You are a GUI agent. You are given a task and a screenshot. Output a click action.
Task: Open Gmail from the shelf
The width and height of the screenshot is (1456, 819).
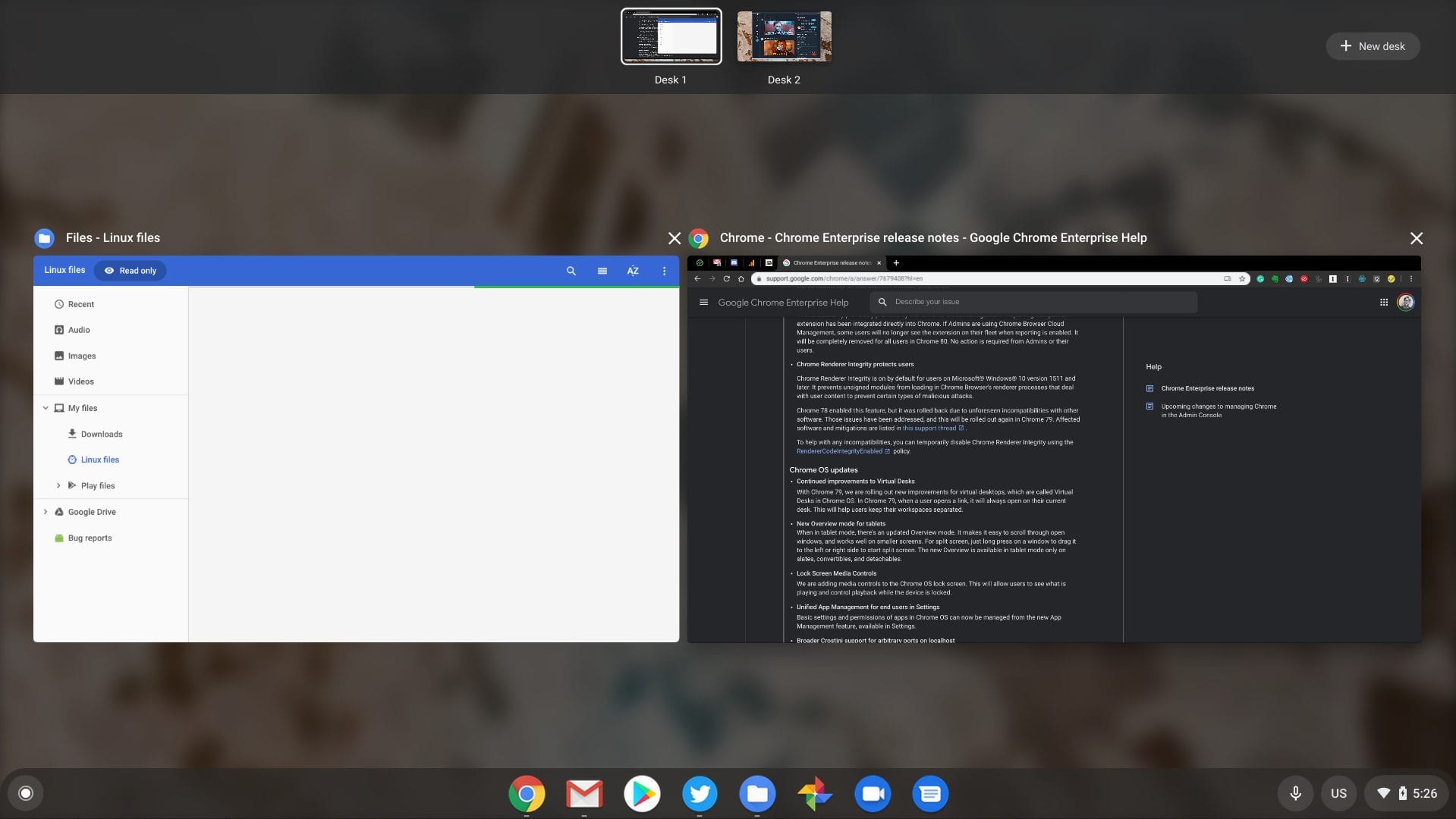click(x=584, y=793)
